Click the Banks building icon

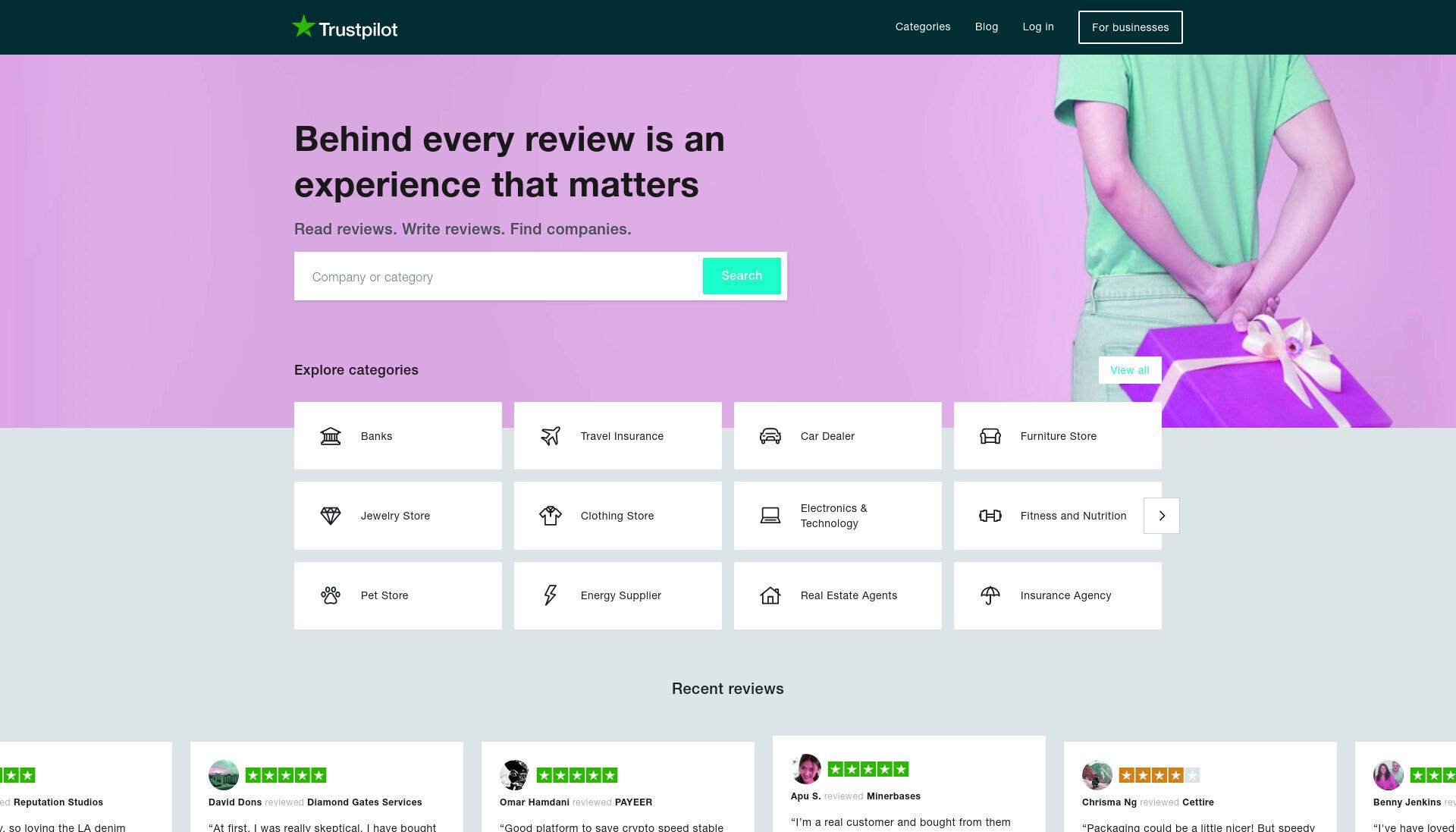click(331, 436)
